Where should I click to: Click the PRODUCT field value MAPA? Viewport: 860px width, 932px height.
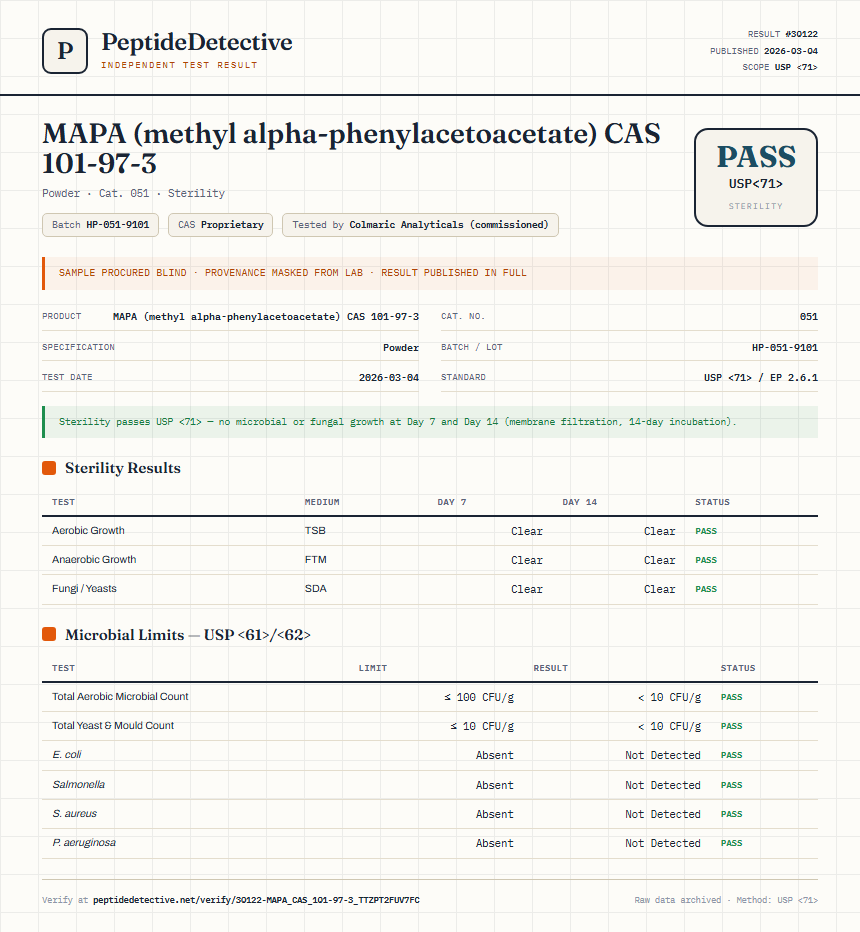coord(266,317)
